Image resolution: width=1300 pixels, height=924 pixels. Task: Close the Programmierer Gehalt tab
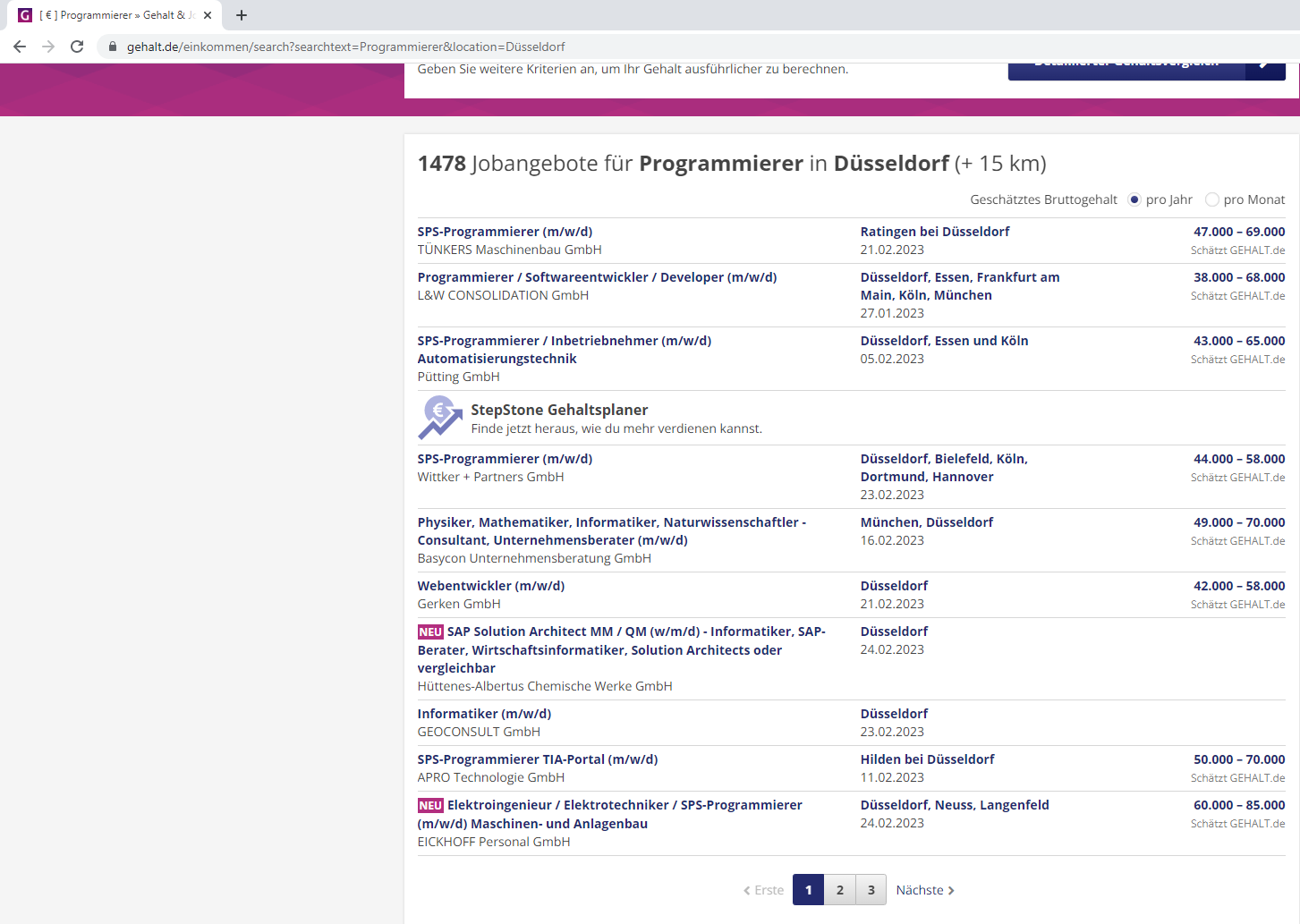tap(208, 15)
